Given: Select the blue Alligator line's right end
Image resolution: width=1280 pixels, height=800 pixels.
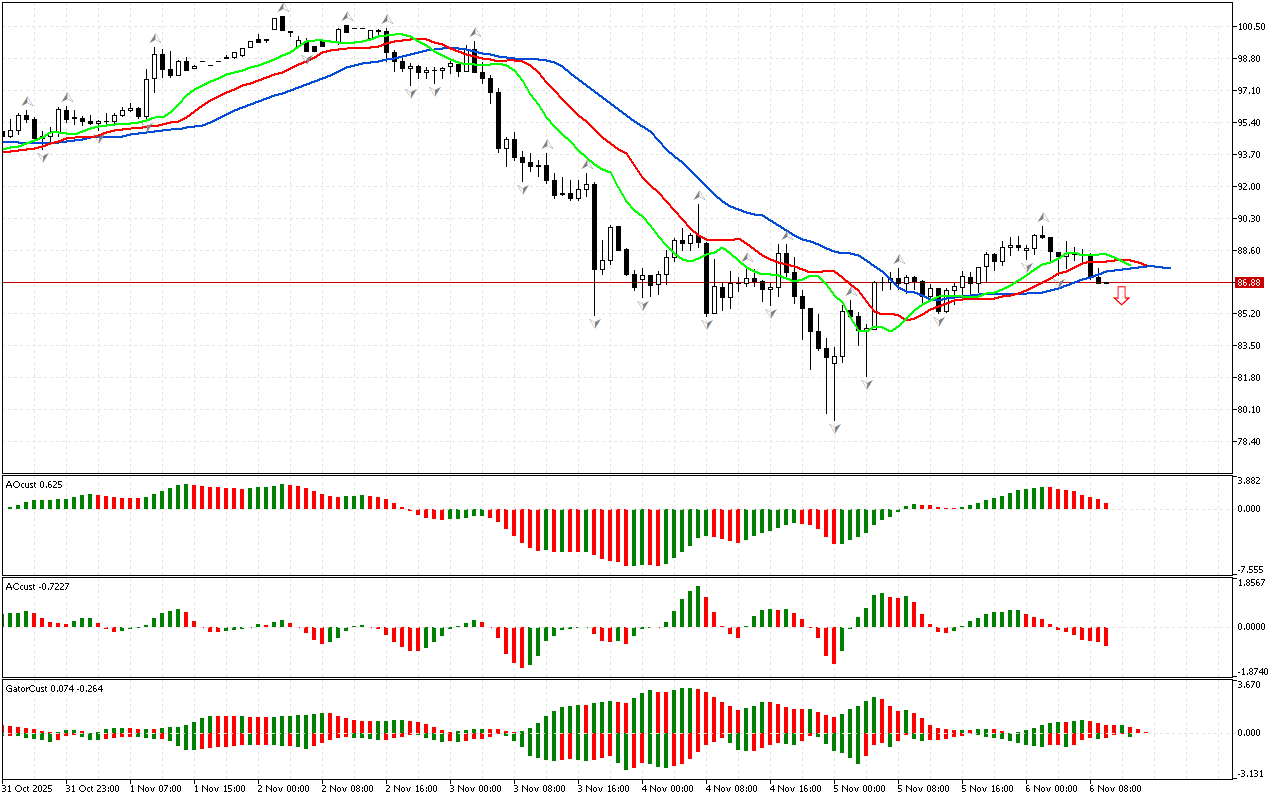Looking at the screenshot, I should [x=1168, y=268].
